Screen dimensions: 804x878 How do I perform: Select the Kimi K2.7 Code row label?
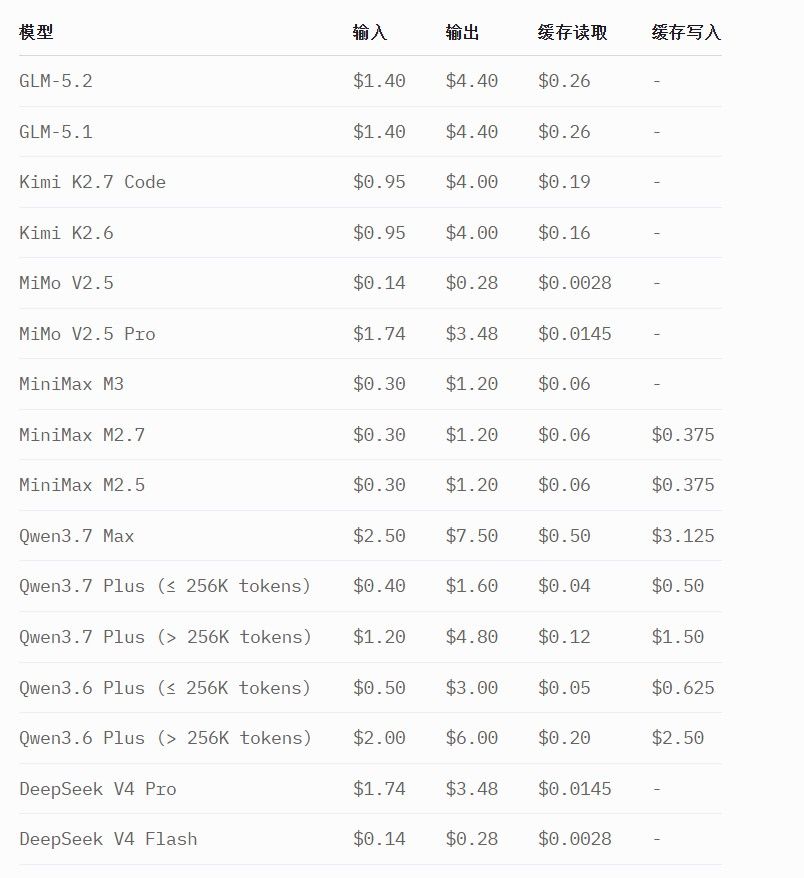tap(92, 182)
